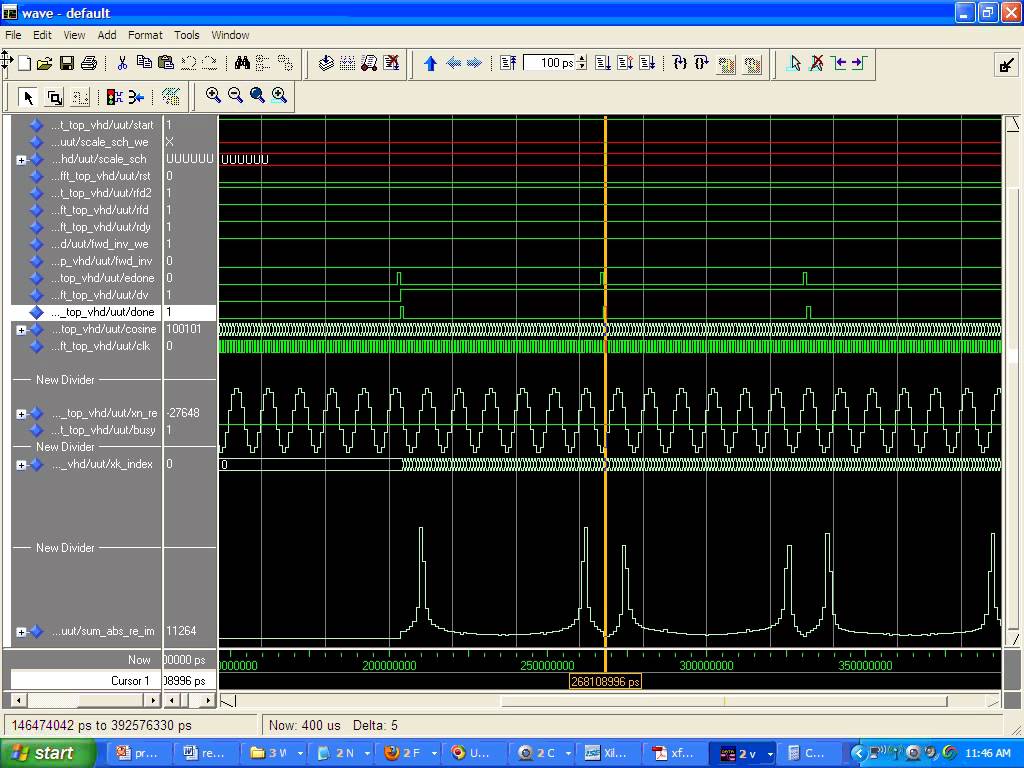Click the blue up arrow icon

pos(430,63)
